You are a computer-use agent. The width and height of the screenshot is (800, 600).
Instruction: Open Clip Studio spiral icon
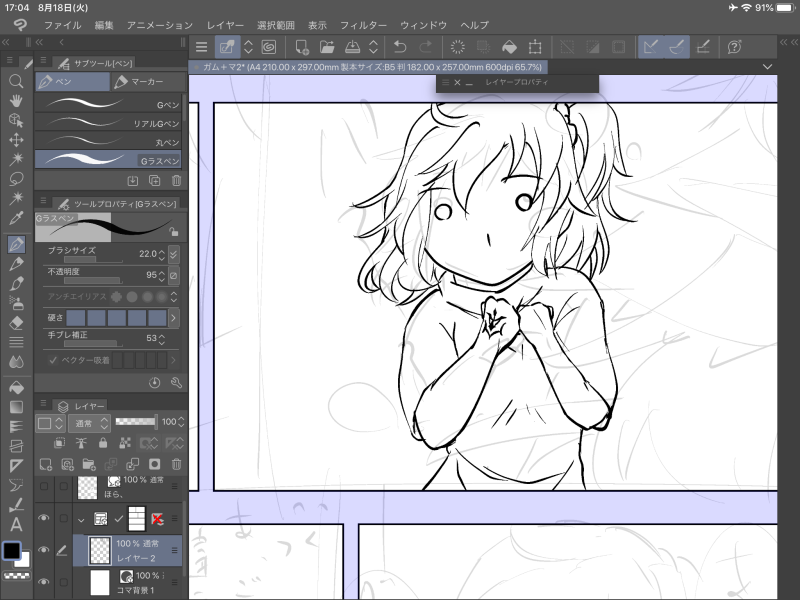click(x=269, y=47)
